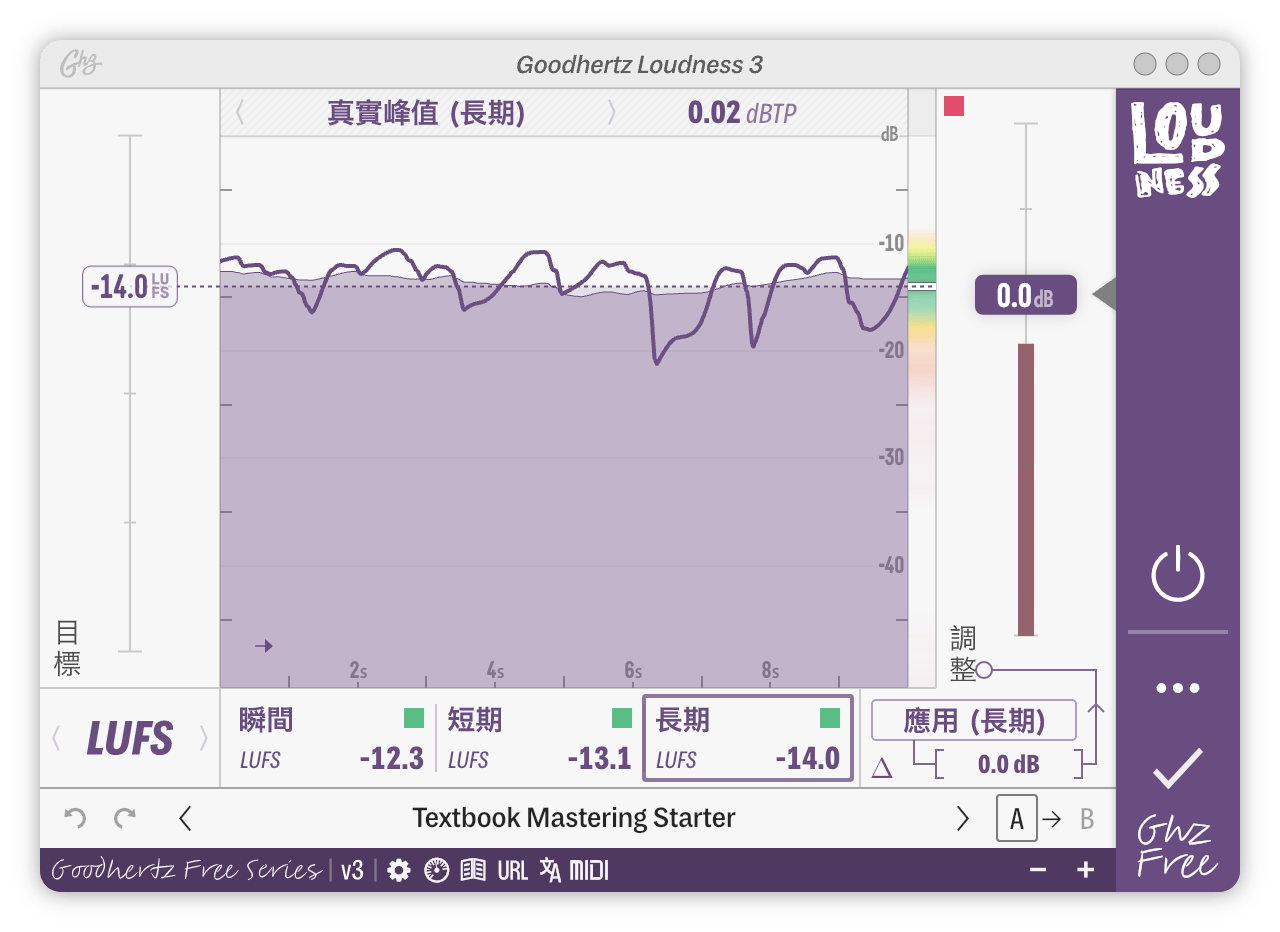This screenshot has height=932, width=1280.
Task: Click the Loudness logo in sidebar
Action: [x=1177, y=149]
